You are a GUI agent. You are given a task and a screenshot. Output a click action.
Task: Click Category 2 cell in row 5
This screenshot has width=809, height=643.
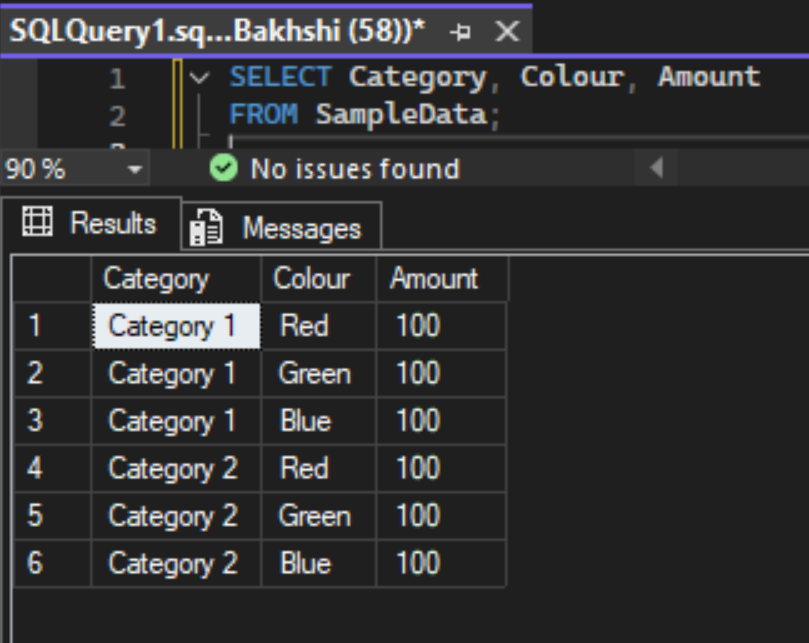[x=176, y=516]
